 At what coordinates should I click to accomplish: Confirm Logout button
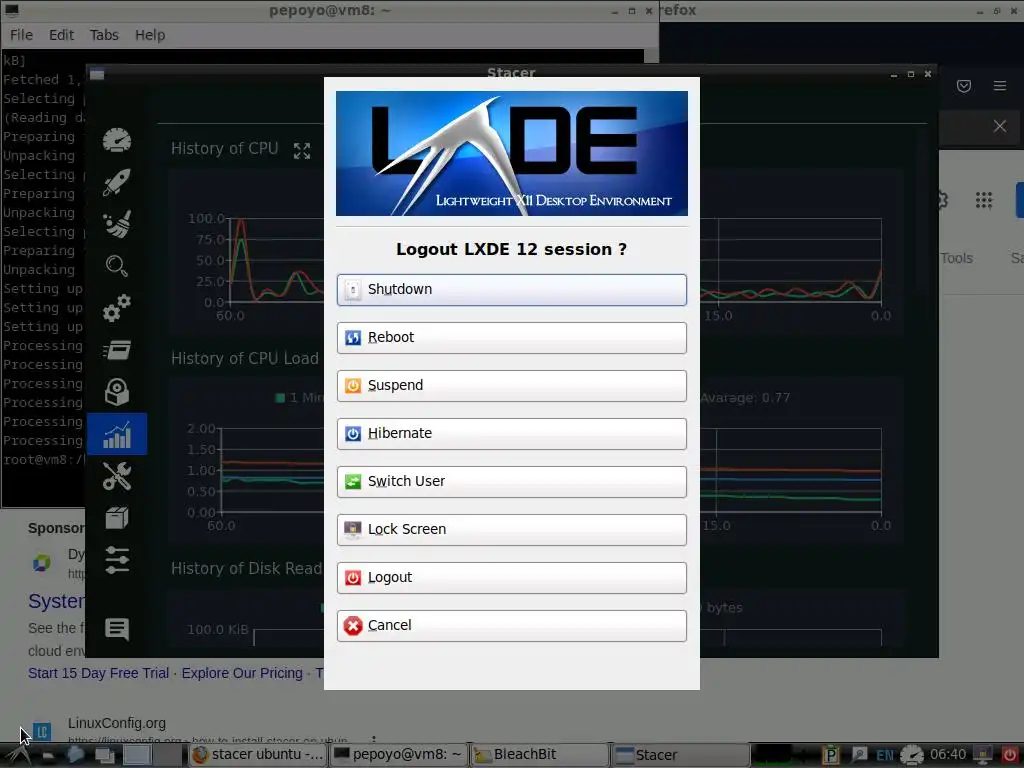click(511, 577)
